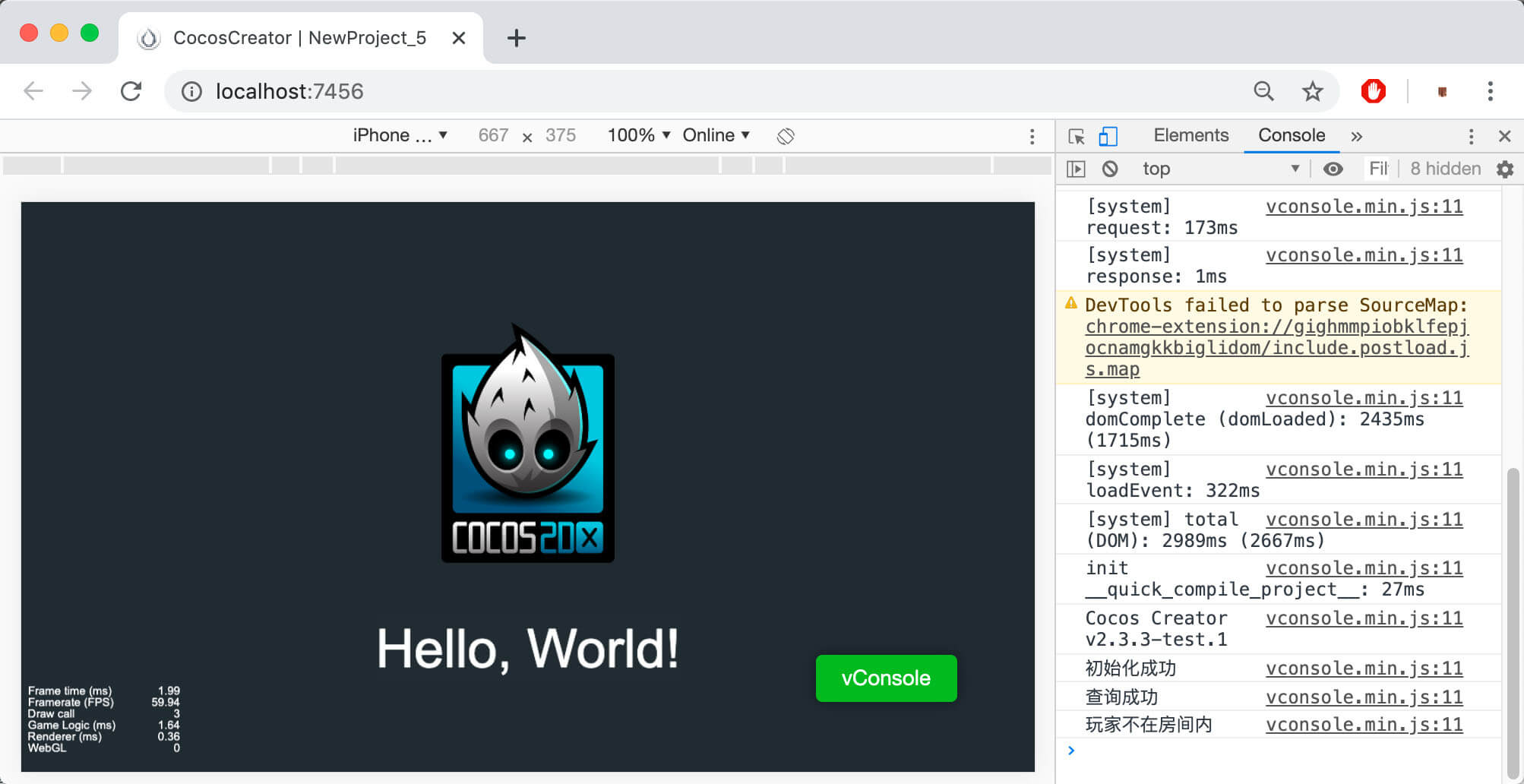Image resolution: width=1524 pixels, height=784 pixels.
Task: Open vconsole.min.js:11 link for response log
Action: (1364, 255)
